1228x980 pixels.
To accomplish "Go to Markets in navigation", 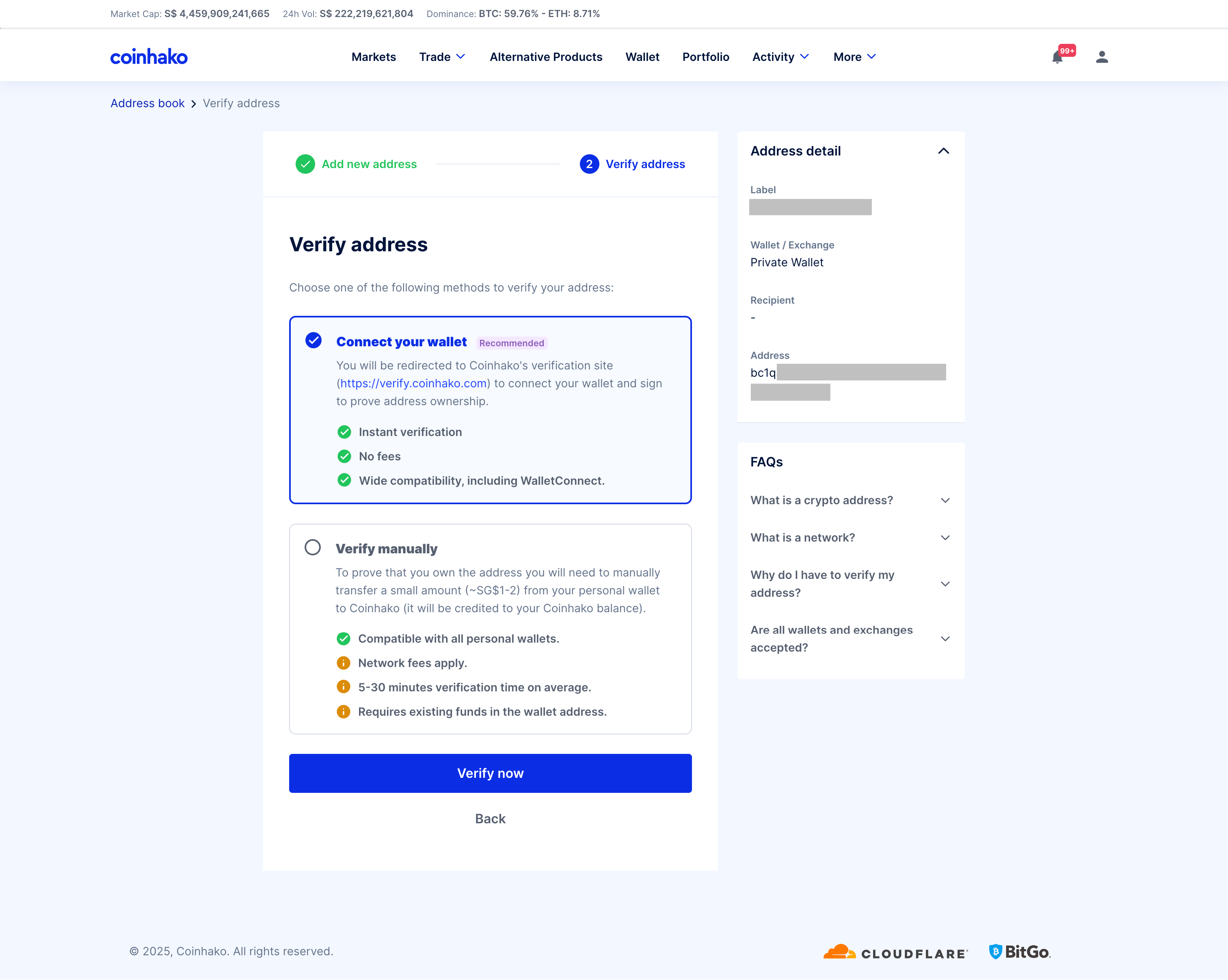I will (x=374, y=57).
